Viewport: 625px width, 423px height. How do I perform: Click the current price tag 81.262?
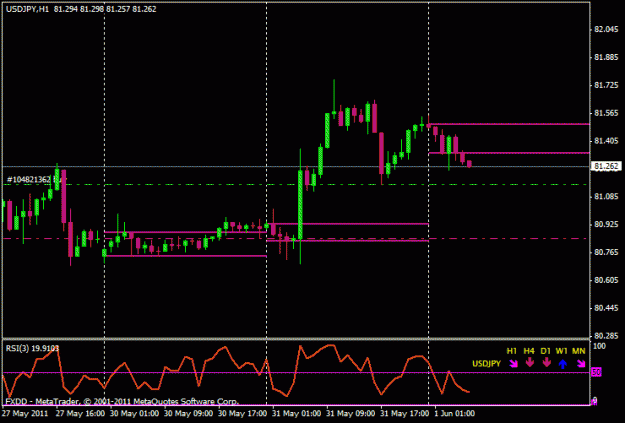point(606,166)
